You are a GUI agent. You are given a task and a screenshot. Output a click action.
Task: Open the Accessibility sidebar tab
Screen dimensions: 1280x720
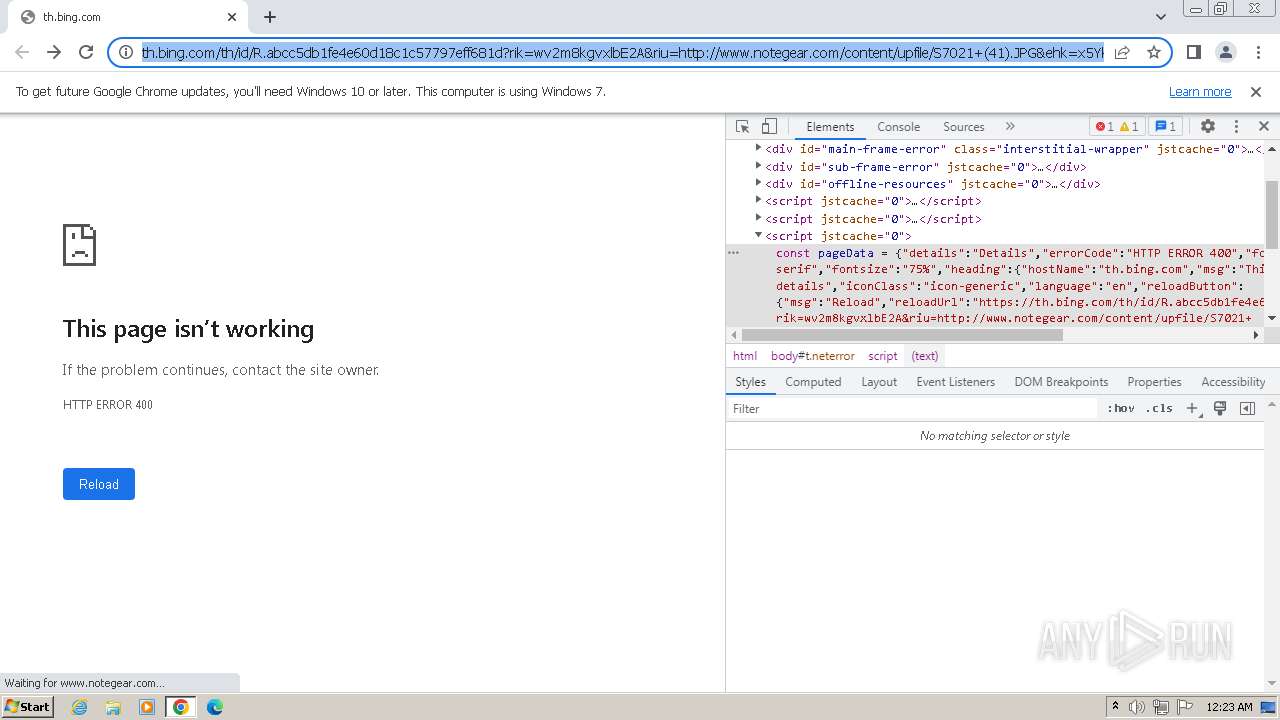tap(1232, 382)
